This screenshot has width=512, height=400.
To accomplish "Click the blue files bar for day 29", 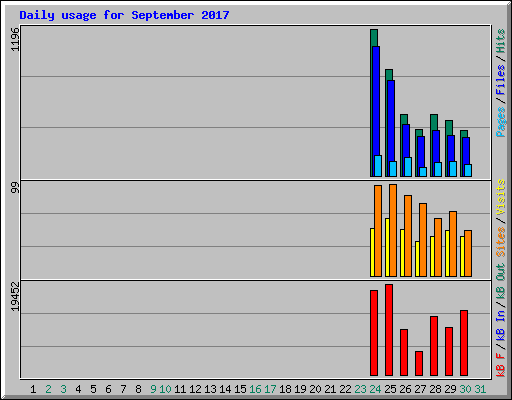I will 451,148.
